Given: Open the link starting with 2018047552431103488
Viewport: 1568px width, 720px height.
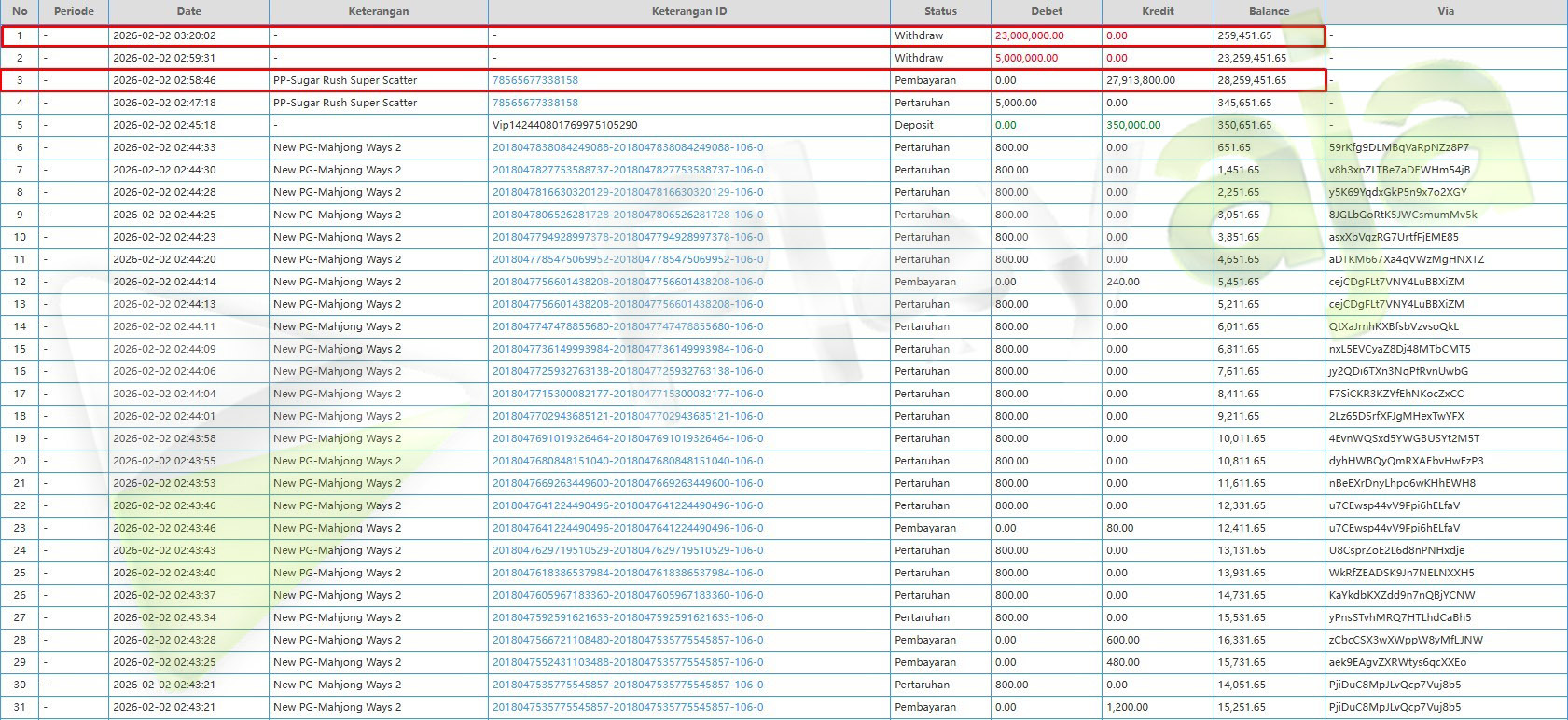Looking at the screenshot, I should (627, 662).
